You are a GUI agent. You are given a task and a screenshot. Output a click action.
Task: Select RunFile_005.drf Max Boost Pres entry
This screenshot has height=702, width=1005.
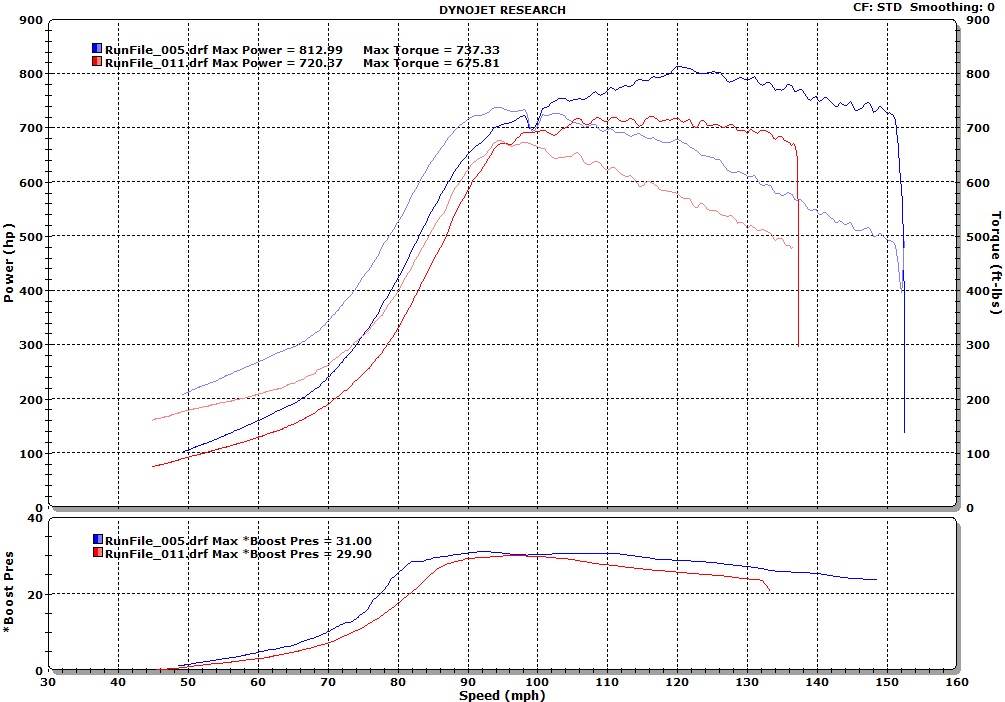coord(238,540)
